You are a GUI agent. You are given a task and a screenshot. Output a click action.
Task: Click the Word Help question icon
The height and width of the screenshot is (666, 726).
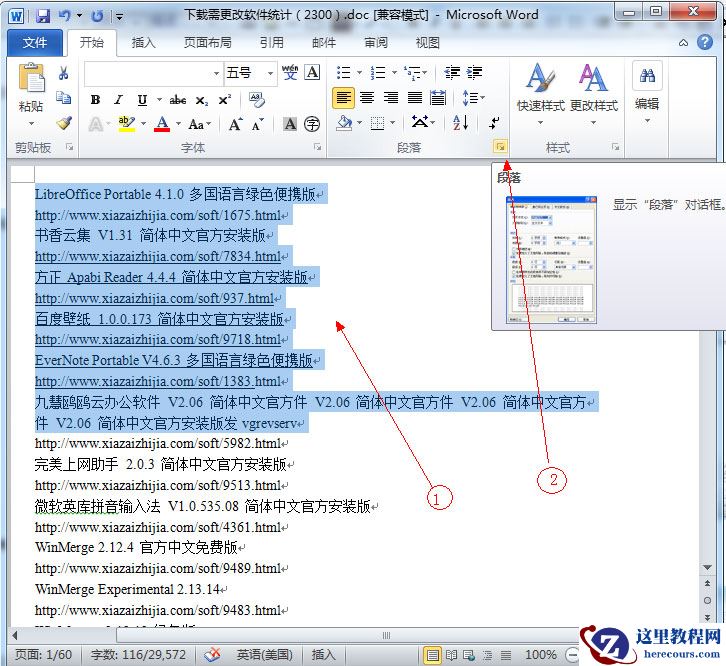click(x=705, y=43)
